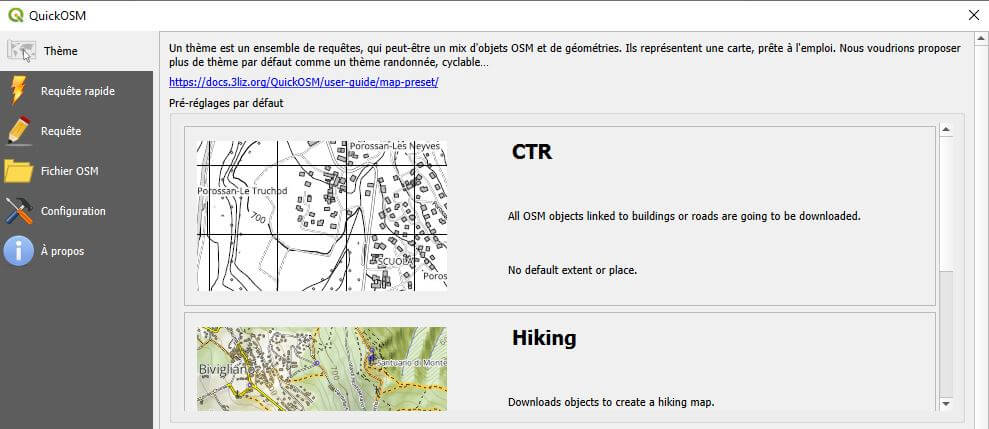Click the yellow folder Fichier OSM icon
Screen dimensions: 989x429
click(x=19, y=171)
